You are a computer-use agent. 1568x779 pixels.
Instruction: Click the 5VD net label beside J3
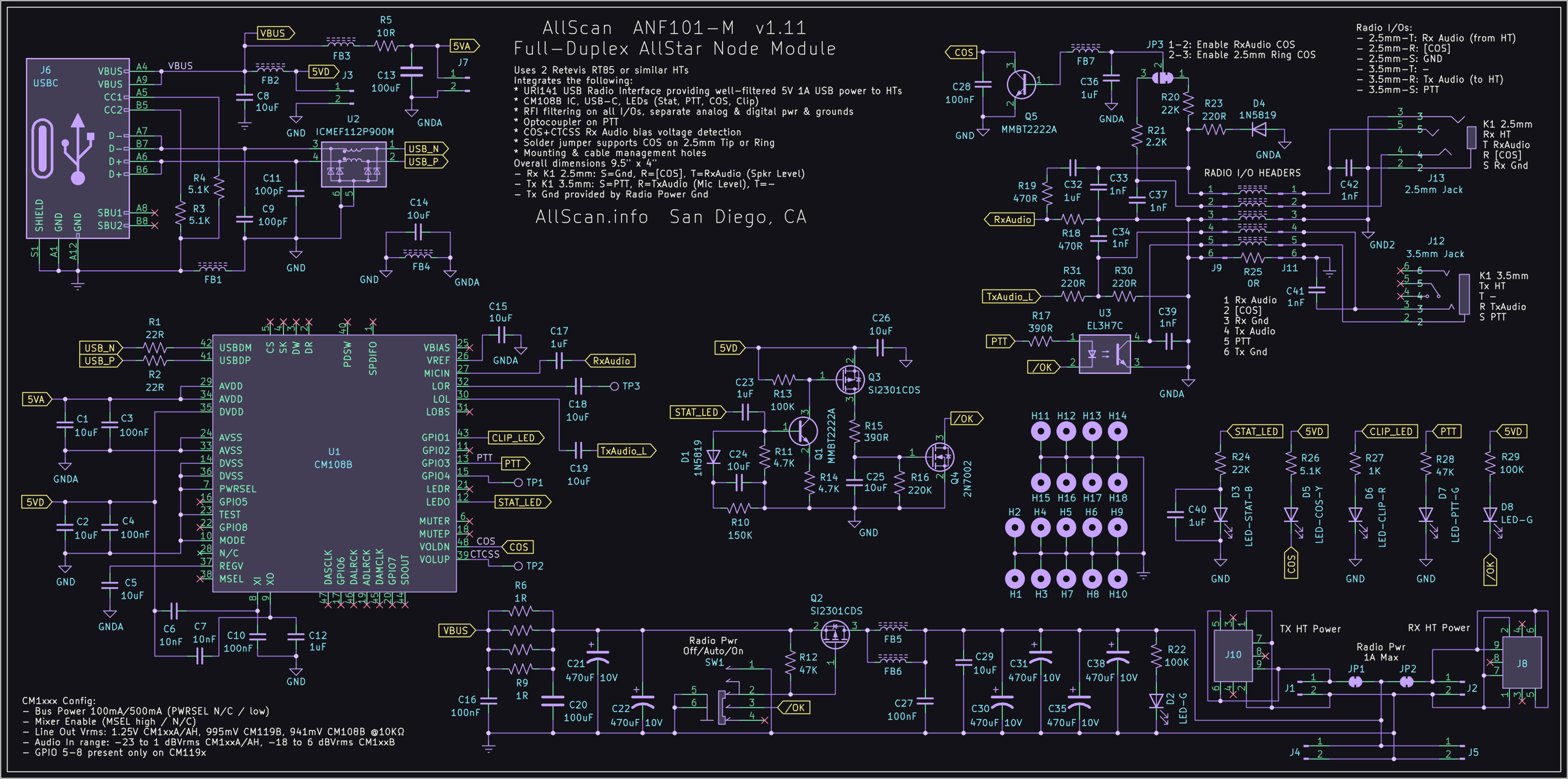323,72
